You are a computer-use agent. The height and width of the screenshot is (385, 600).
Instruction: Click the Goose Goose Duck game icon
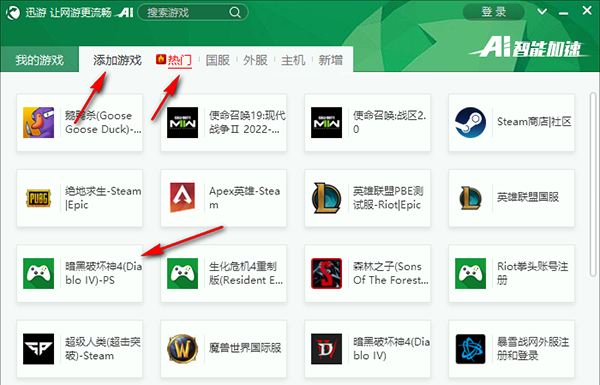38,122
